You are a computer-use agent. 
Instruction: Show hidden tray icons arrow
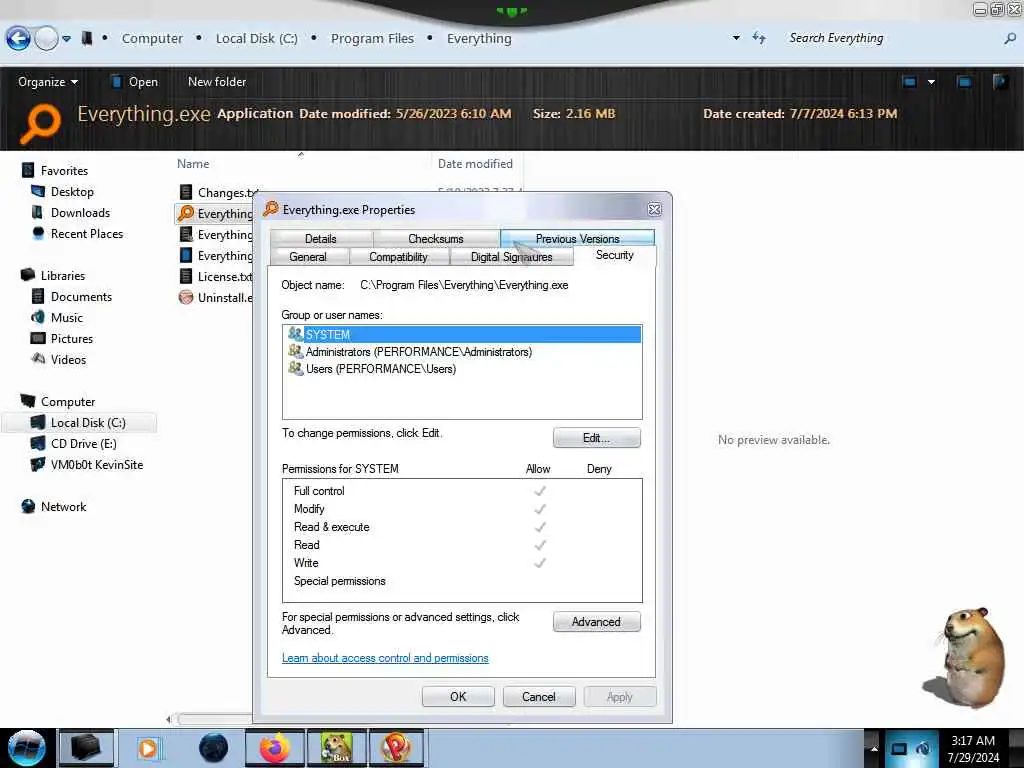[x=874, y=748]
